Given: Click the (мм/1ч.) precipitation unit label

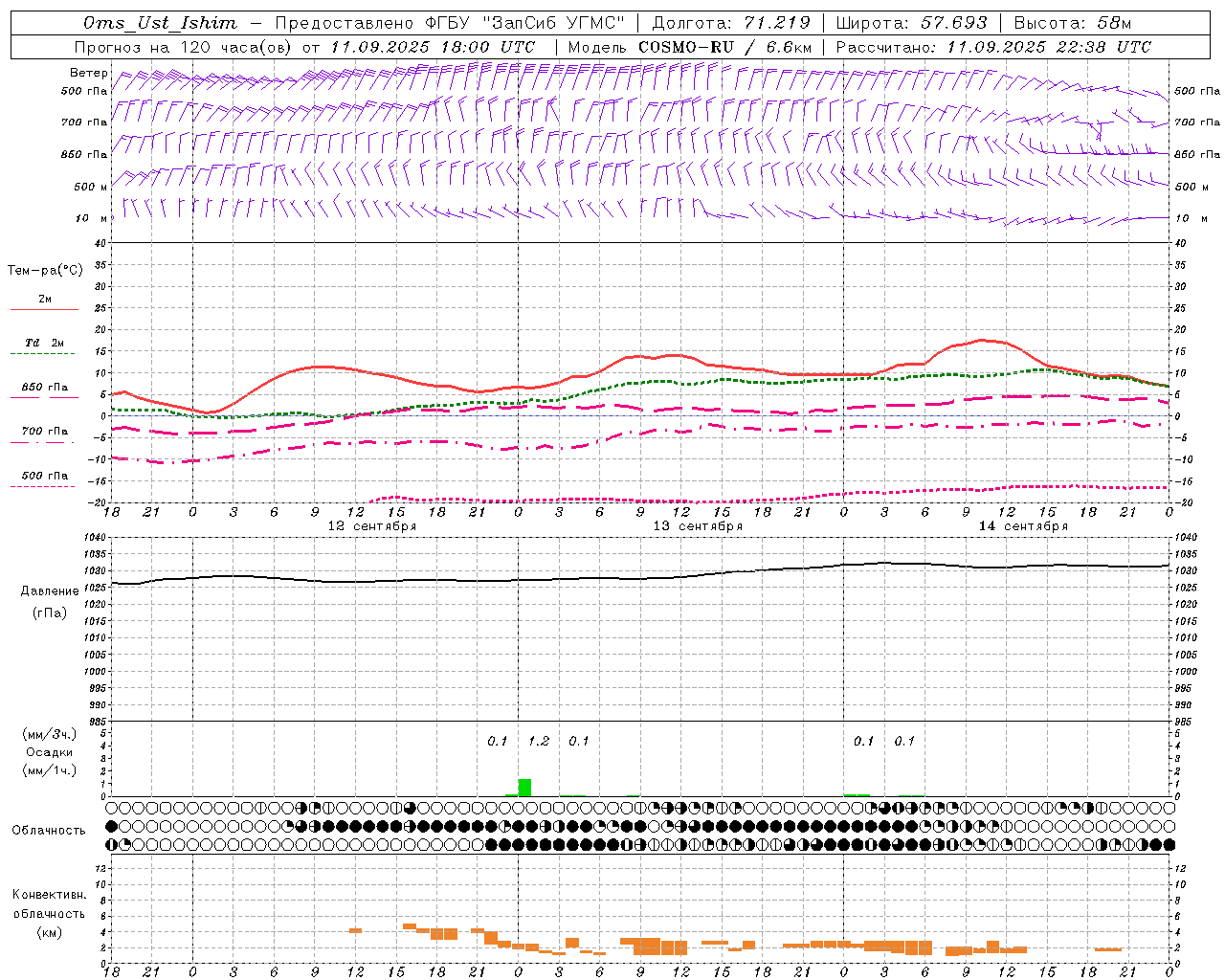Looking at the screenshot, I should (x=49, y=770).
